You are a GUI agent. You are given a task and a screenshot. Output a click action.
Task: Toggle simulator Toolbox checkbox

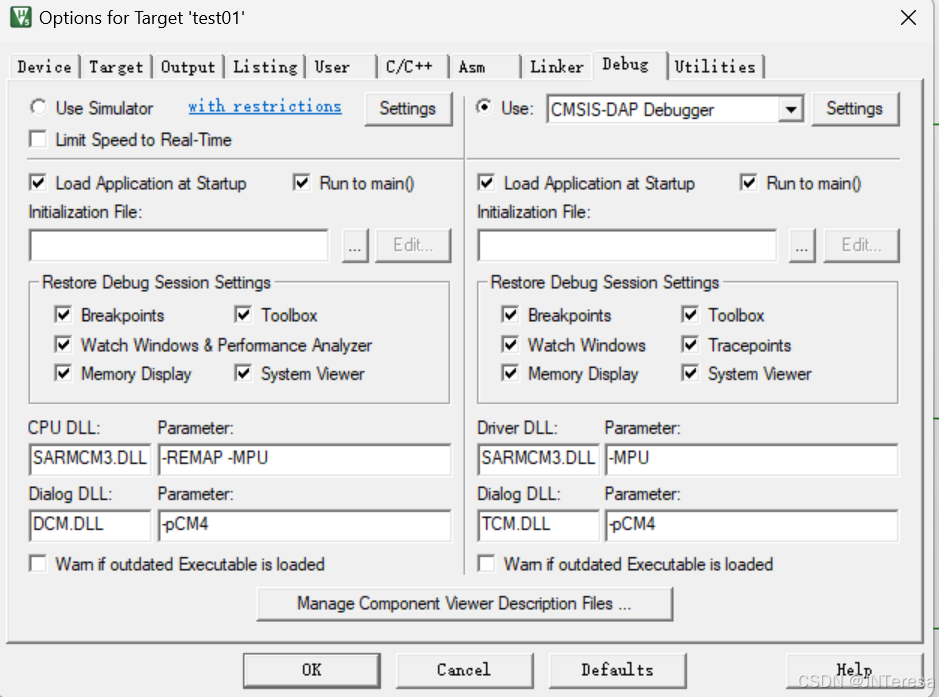(243, 314)
